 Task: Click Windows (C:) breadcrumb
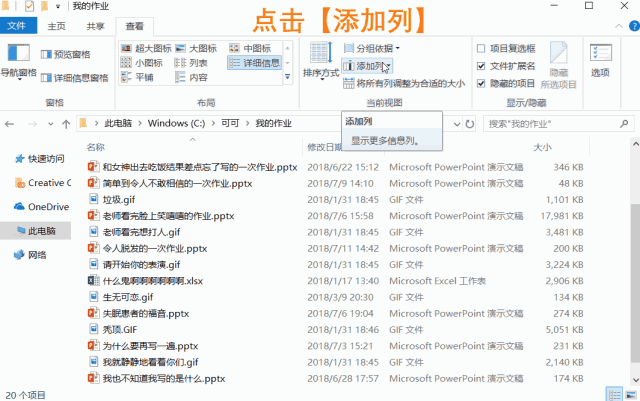click(x=176, y=123)
